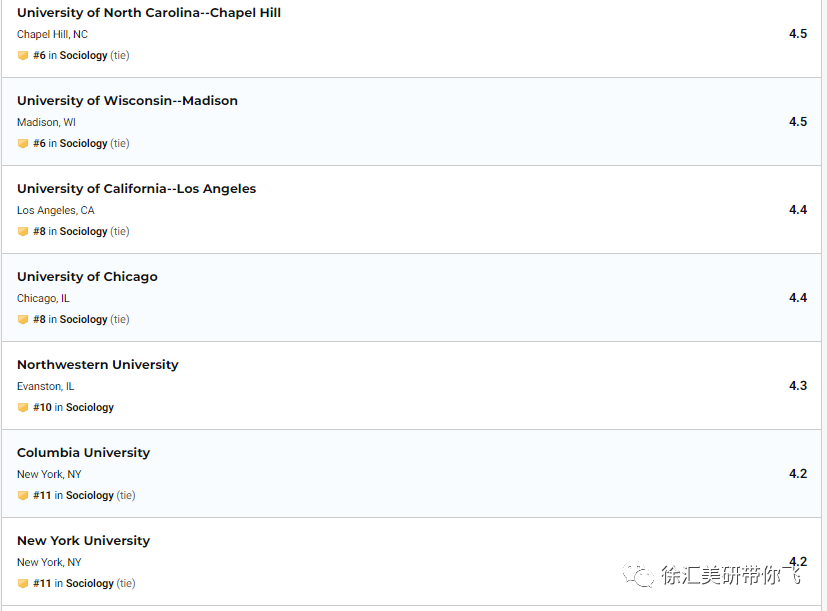Viewport: 827px width, 611px height.
Task: Select University of California--Los Angeles title
Action: coord(137,189)
